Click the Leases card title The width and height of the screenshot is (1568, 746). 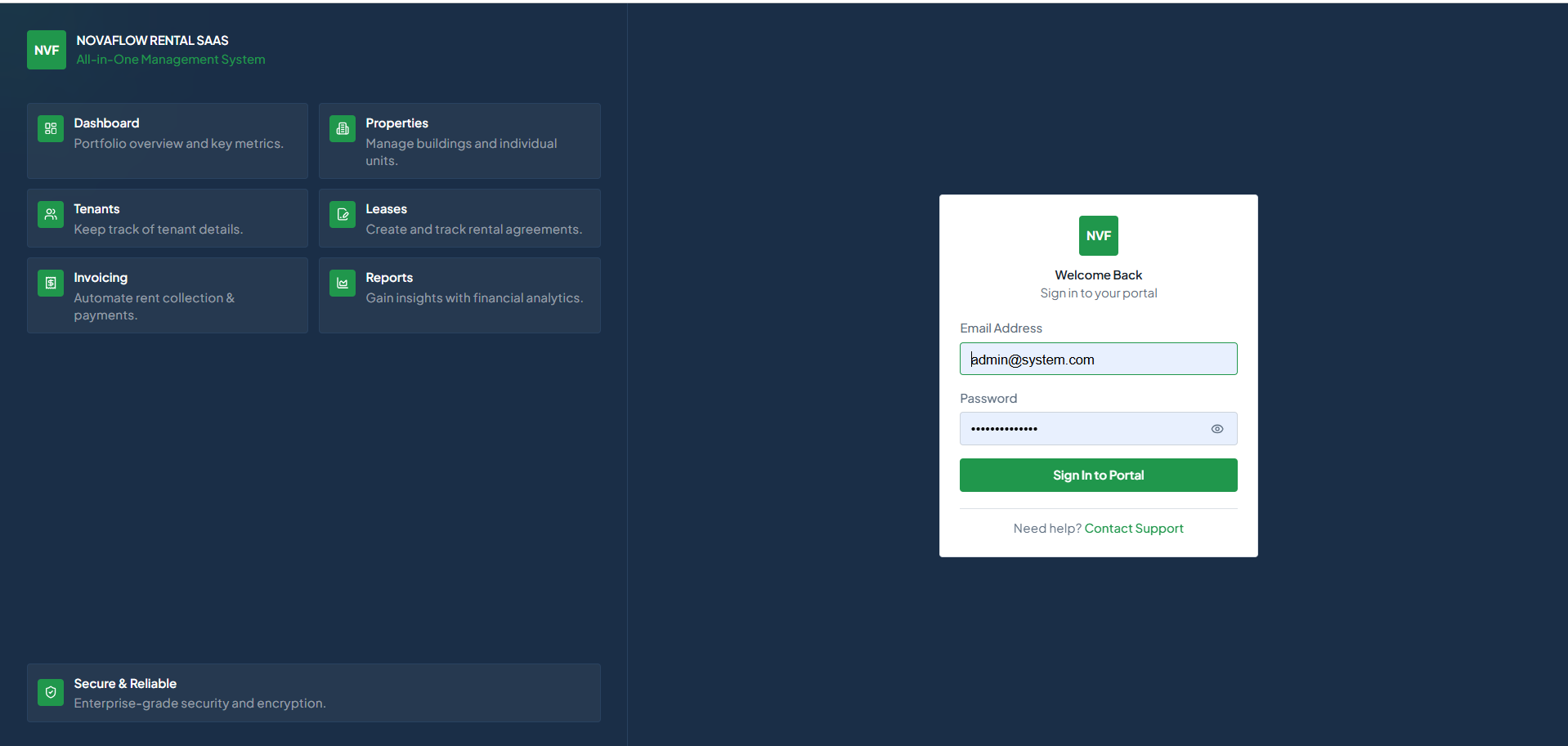tap(387, 209)
